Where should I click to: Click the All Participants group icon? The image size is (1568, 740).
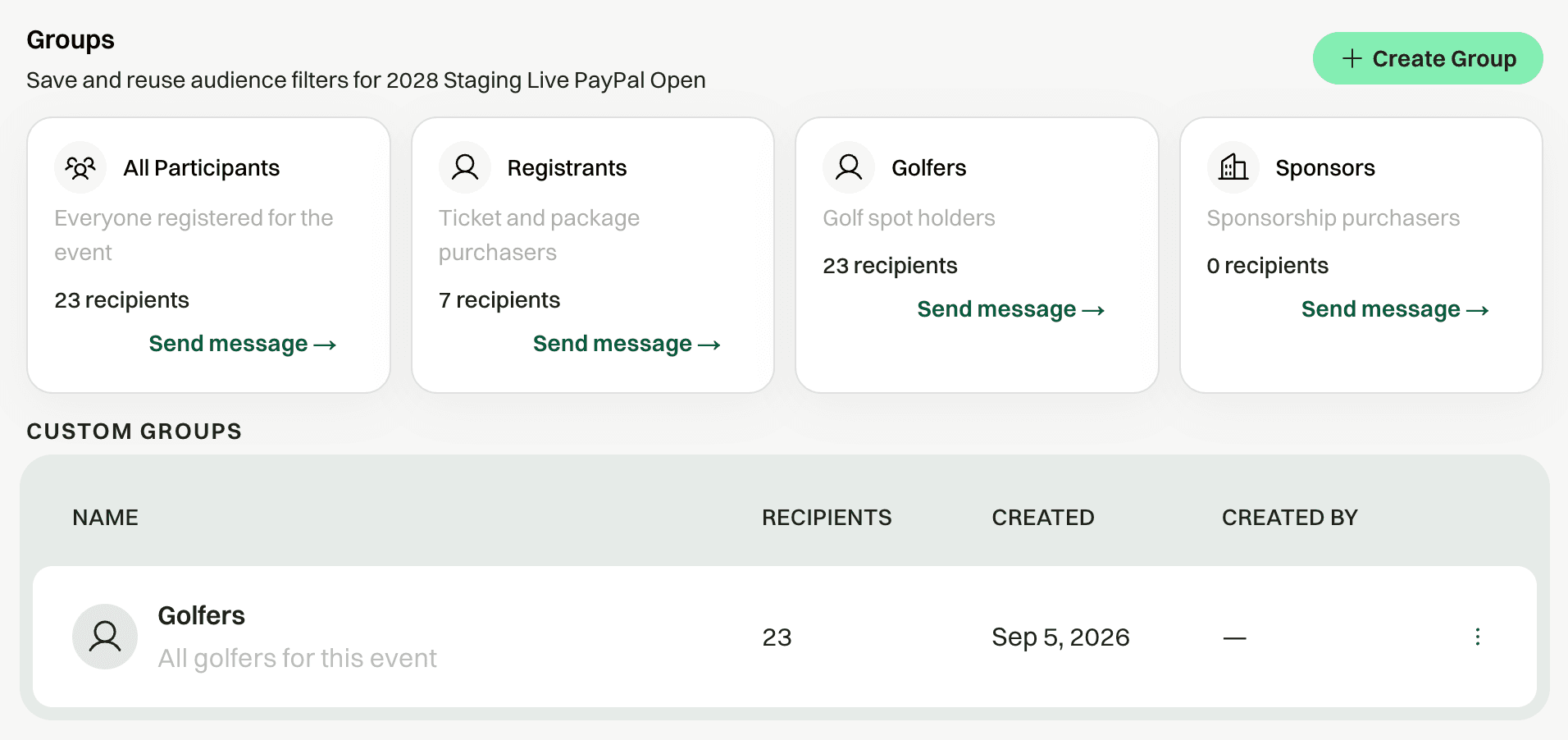(x=80, y=167)
